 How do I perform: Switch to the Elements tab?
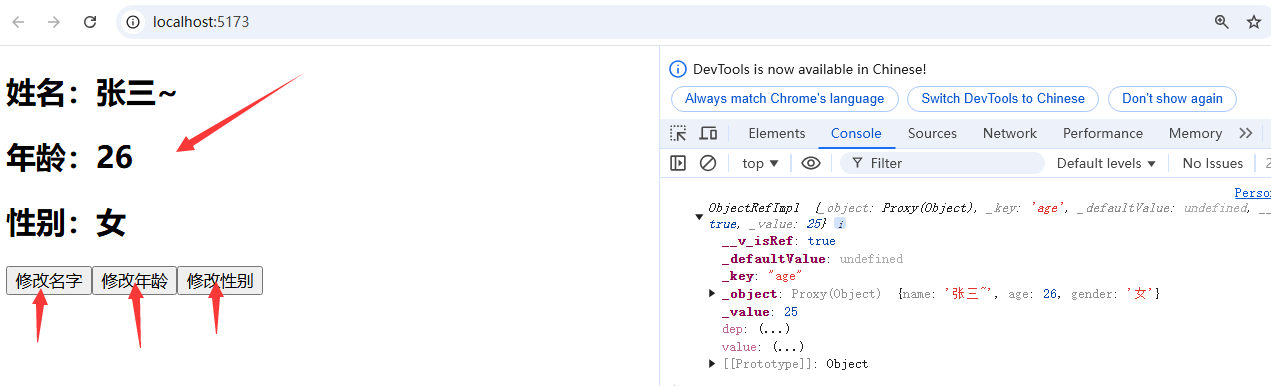click(777, 133)
